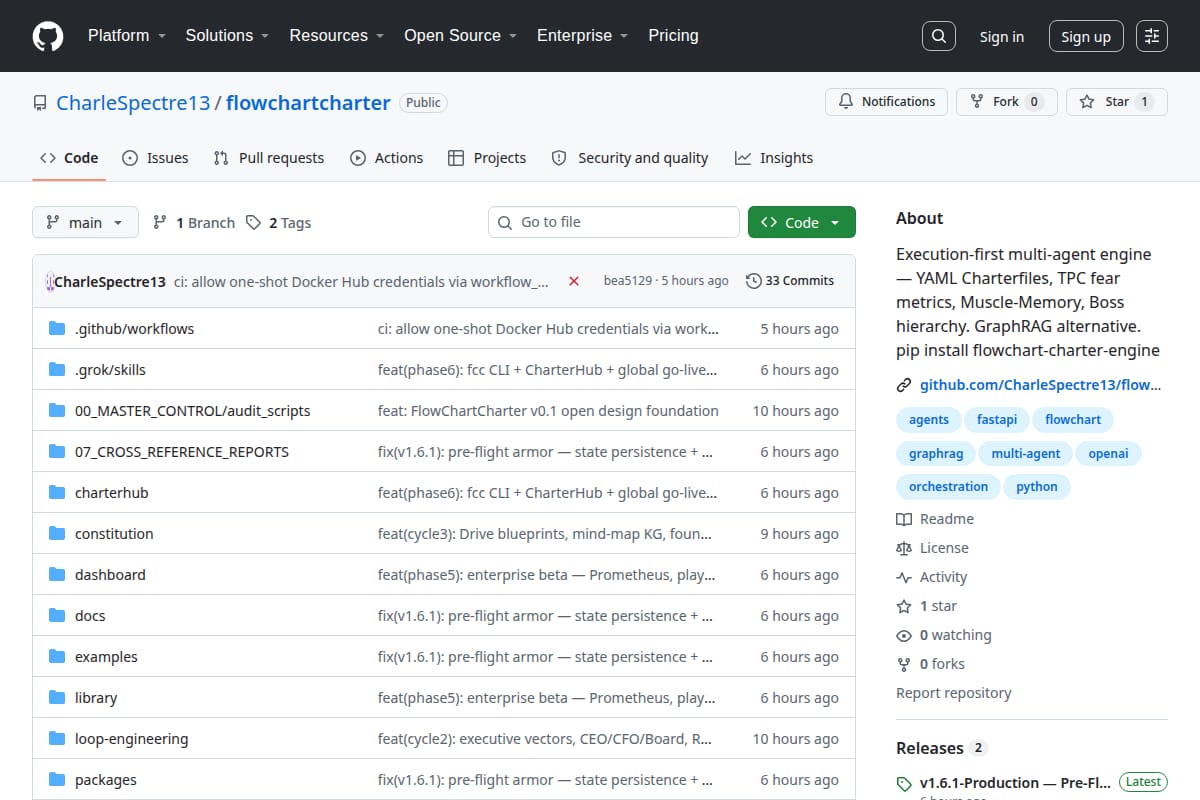Expand the Enterprise menu
The height and width of the screenshot is (800, 1200).
[x=582, y=35]
